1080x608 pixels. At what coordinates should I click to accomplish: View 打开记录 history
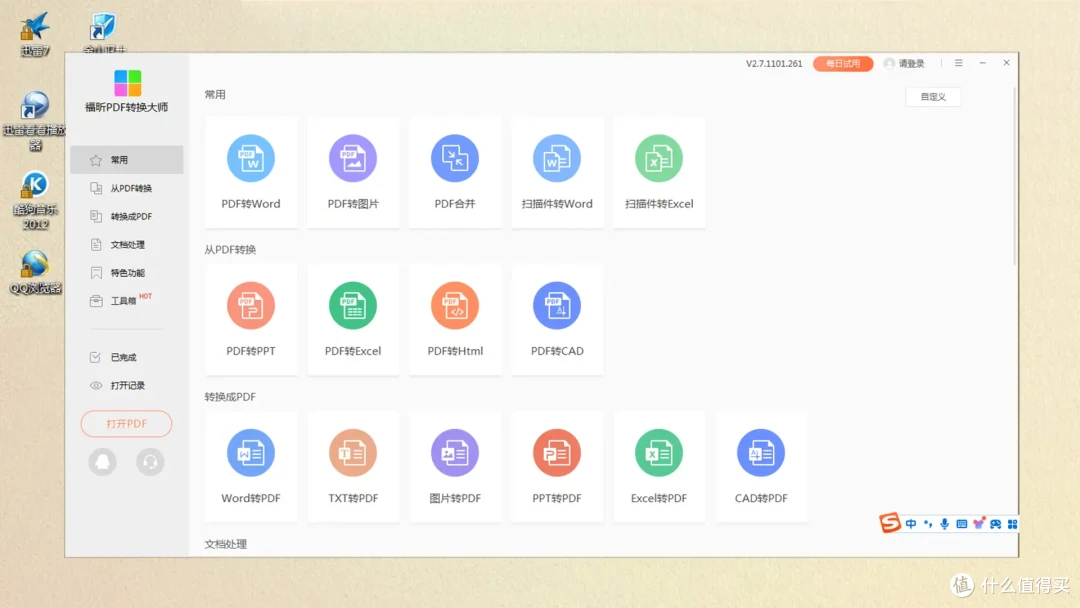(127, 386)
